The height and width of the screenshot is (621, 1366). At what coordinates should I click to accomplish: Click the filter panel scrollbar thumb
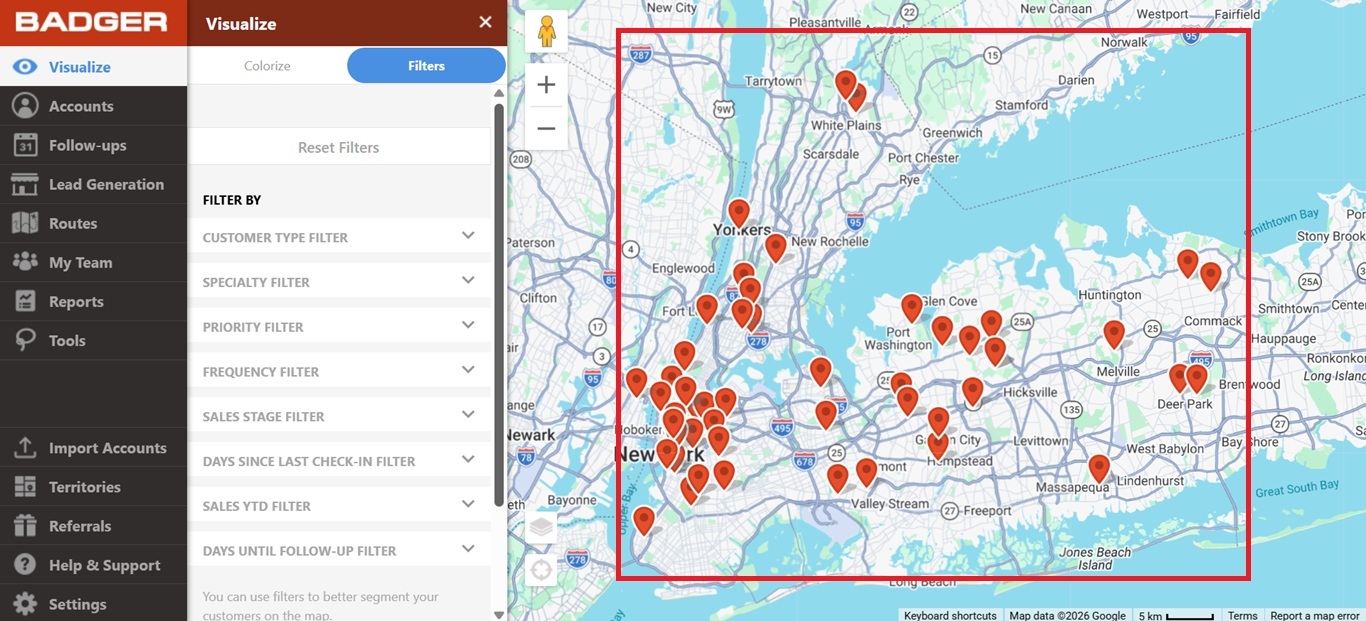[499, 305]
